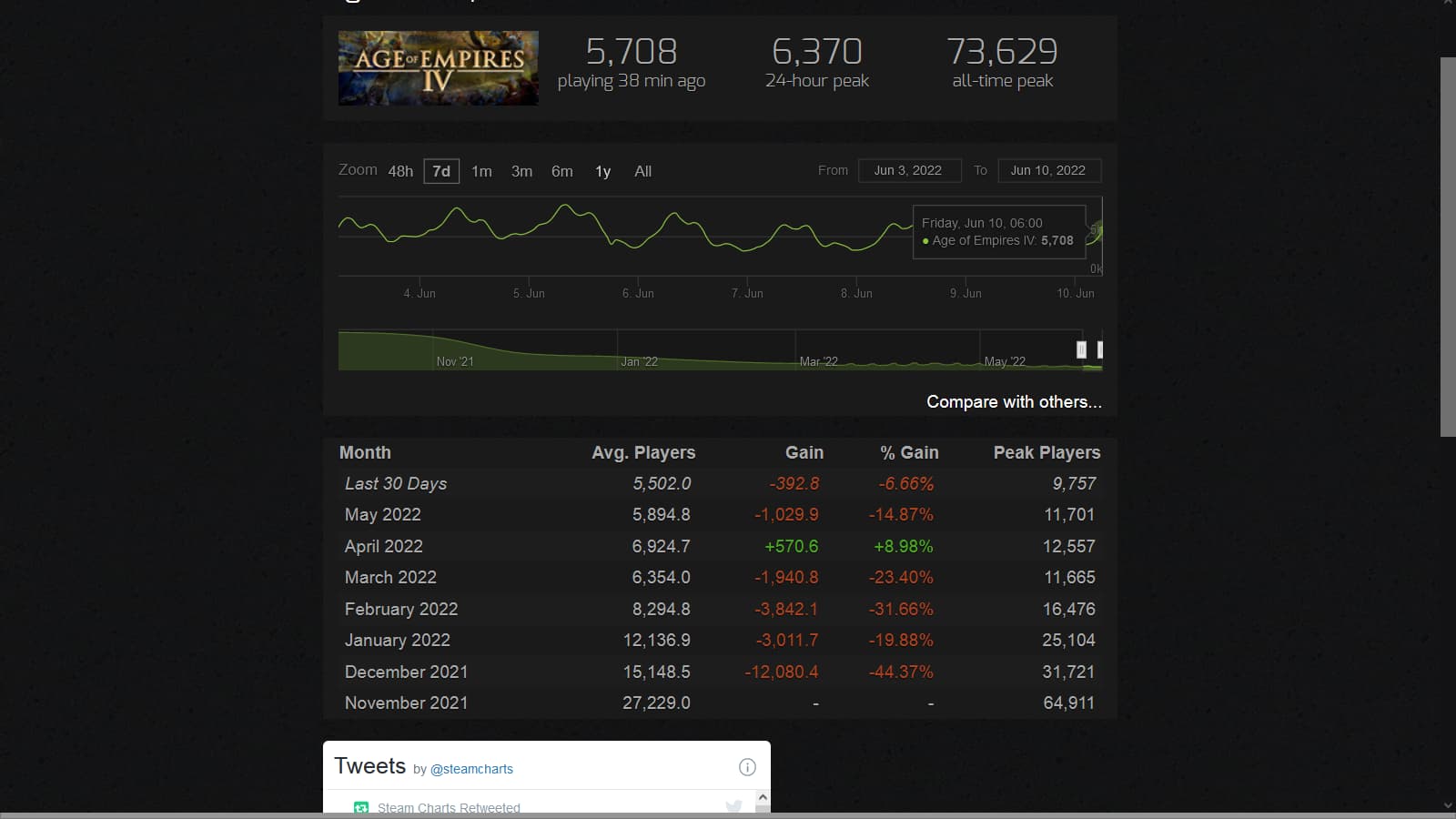This screenshot has height=819, width=1456.
Task: Edit the From date field Jun 3, 2022
Action: coord(909,170)
